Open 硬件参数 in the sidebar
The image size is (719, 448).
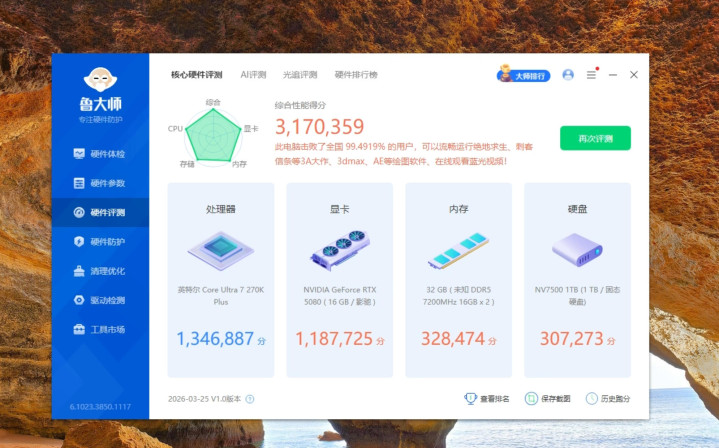(100, 183)
